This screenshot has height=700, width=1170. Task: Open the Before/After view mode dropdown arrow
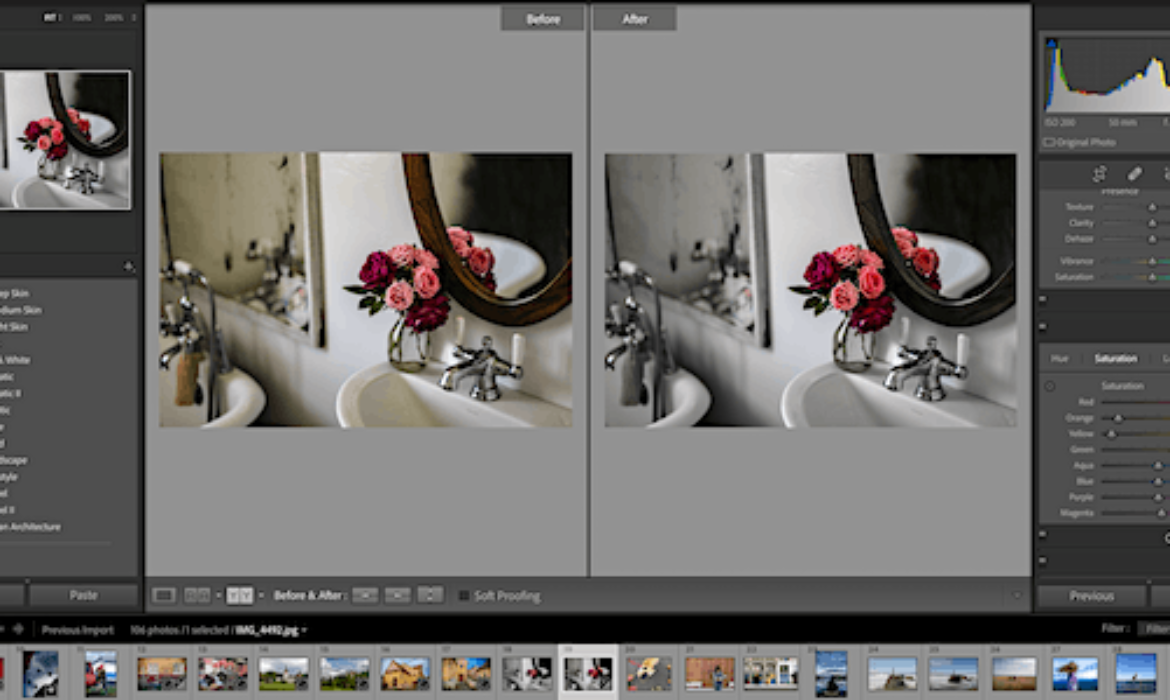pyautogui.click(x=261, y=596)
